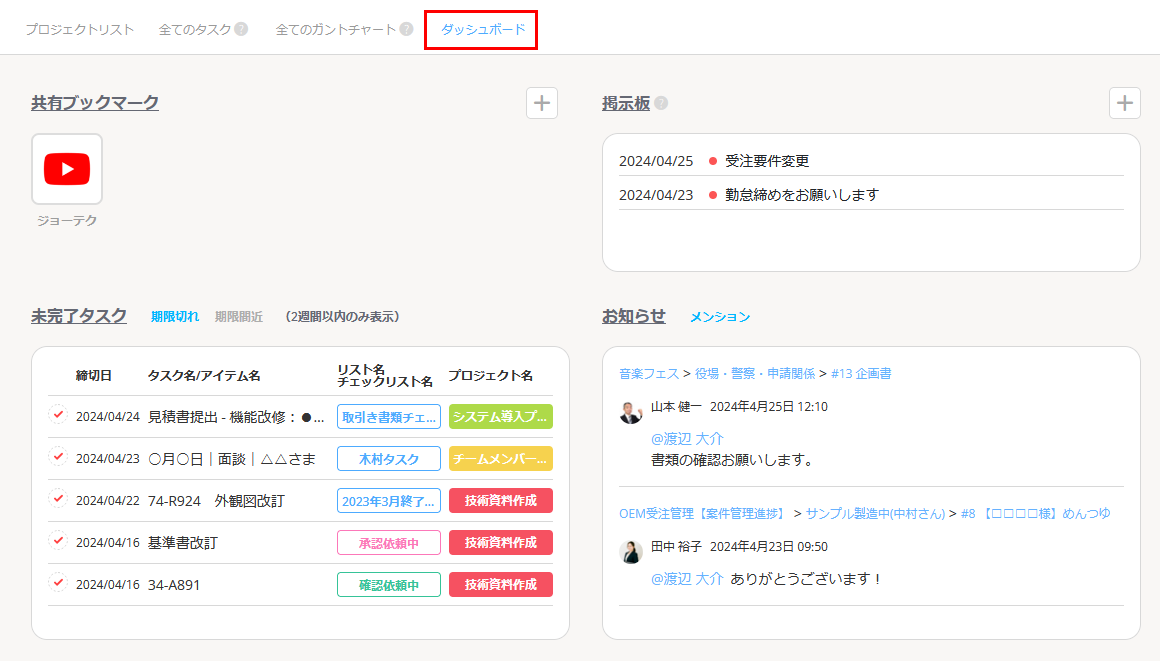
Task: Open the ジョーテク YouTube bookmark
Action: 66,169
